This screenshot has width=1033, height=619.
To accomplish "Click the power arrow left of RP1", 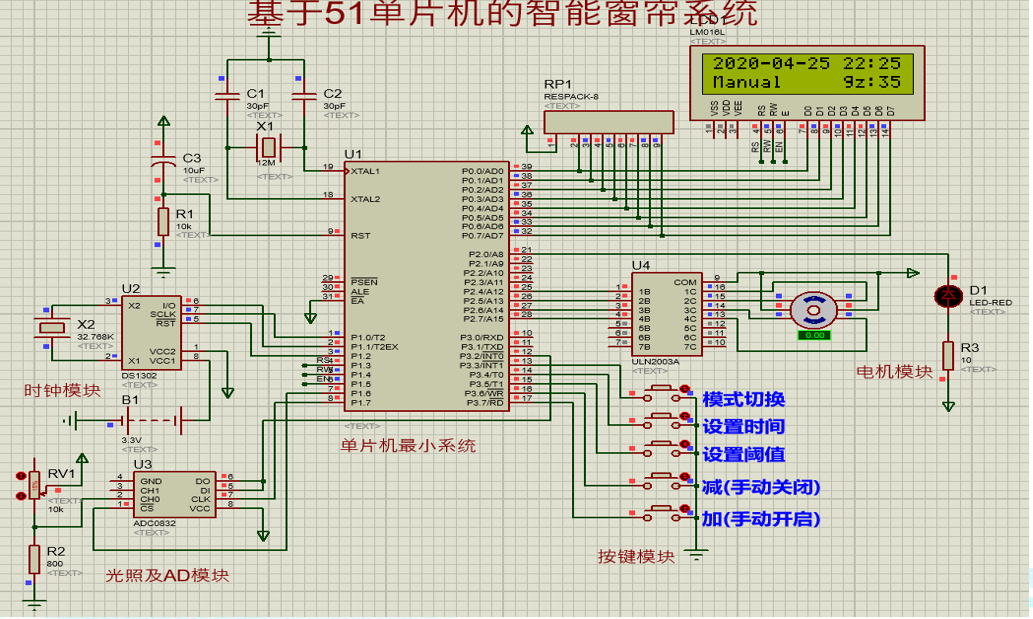I will coord(527,130).
